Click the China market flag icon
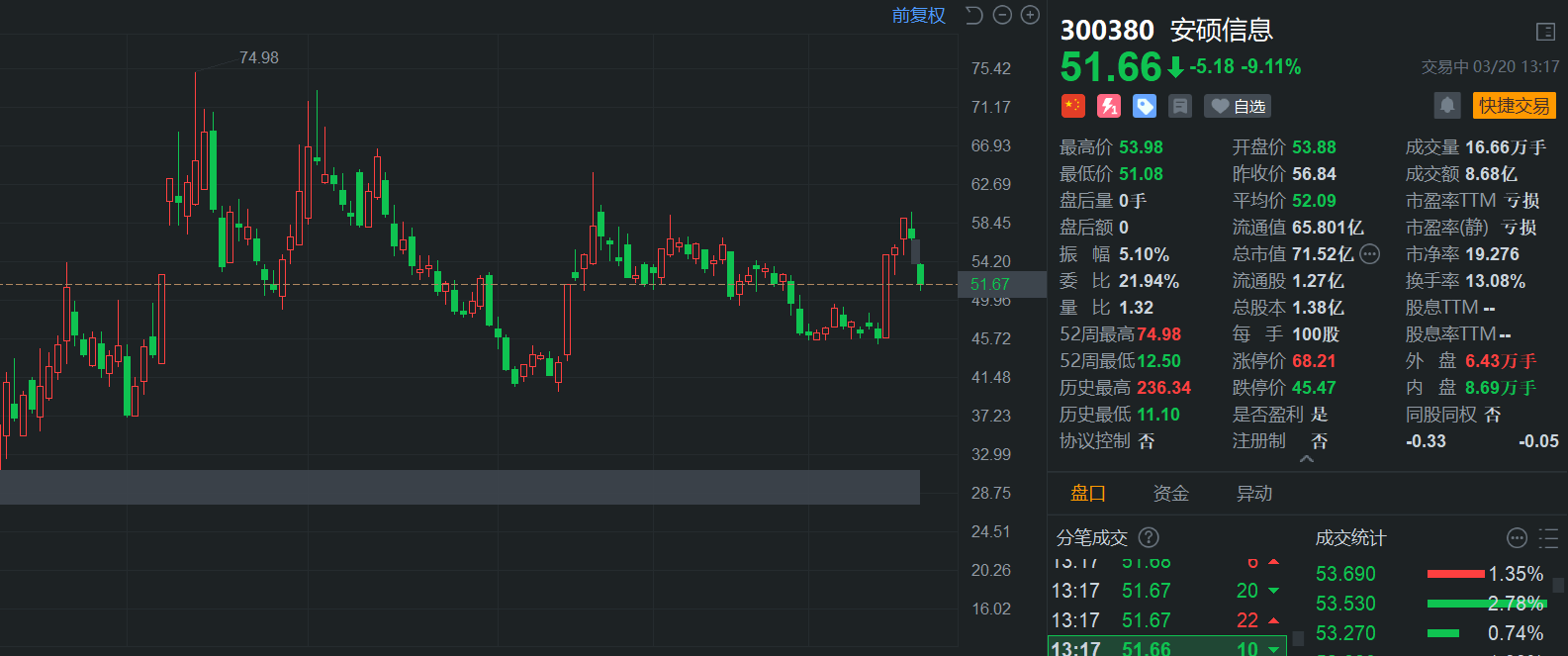 click(x=1072, y=106)
